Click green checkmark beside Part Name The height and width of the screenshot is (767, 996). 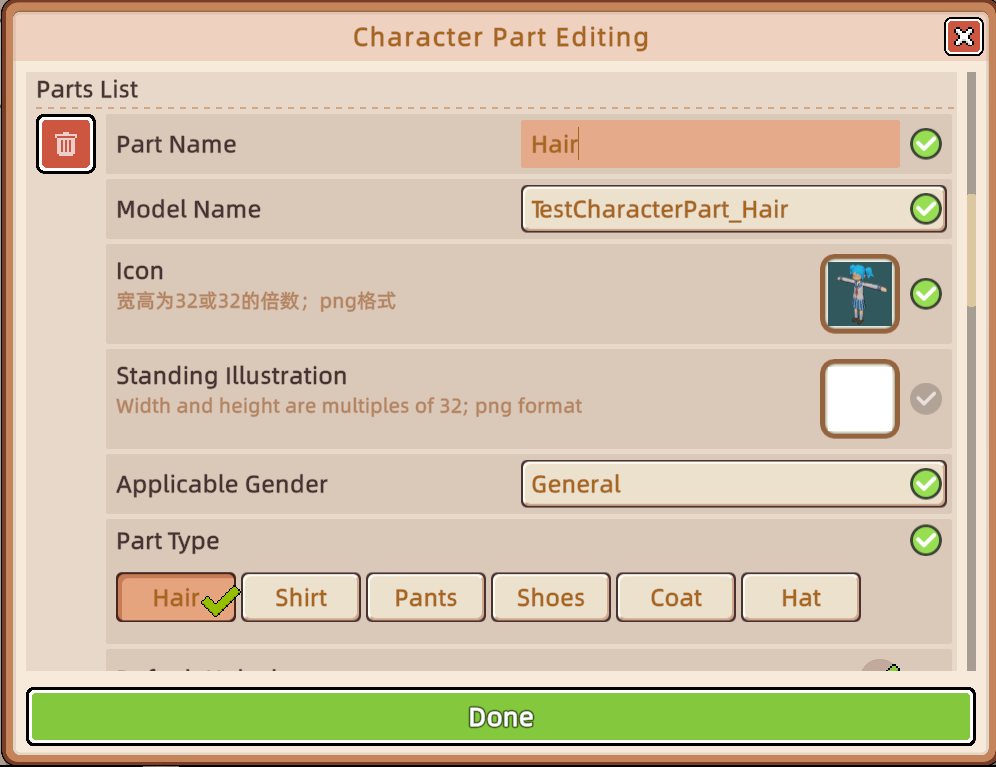click(x=926, y=145)
